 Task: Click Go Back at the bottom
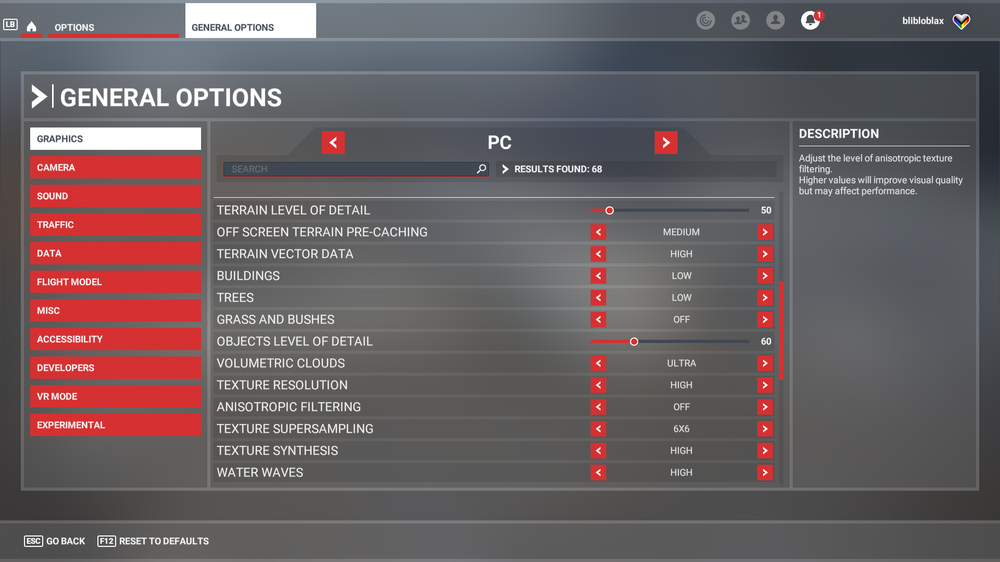[x=56, y=541]
